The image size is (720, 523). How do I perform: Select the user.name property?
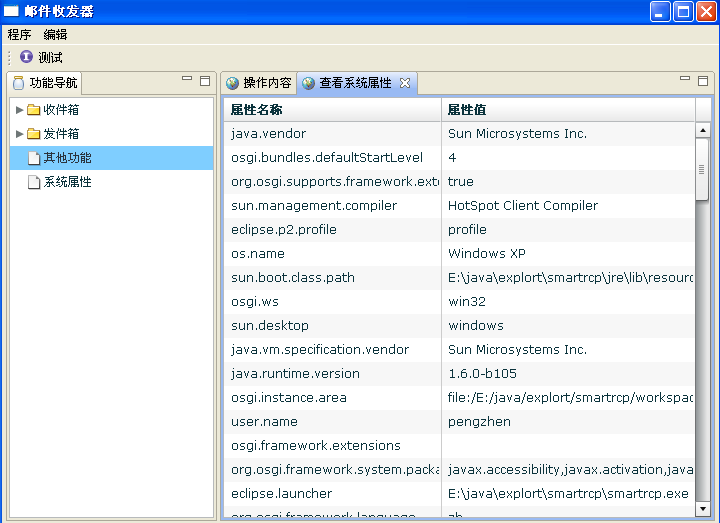(264, 422)
